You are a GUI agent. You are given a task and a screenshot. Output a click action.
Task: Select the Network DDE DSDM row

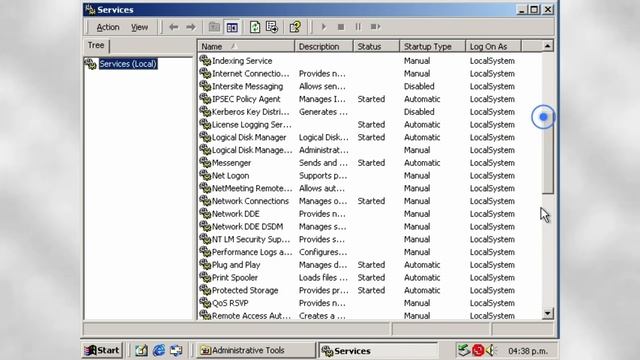coord(369,227)
